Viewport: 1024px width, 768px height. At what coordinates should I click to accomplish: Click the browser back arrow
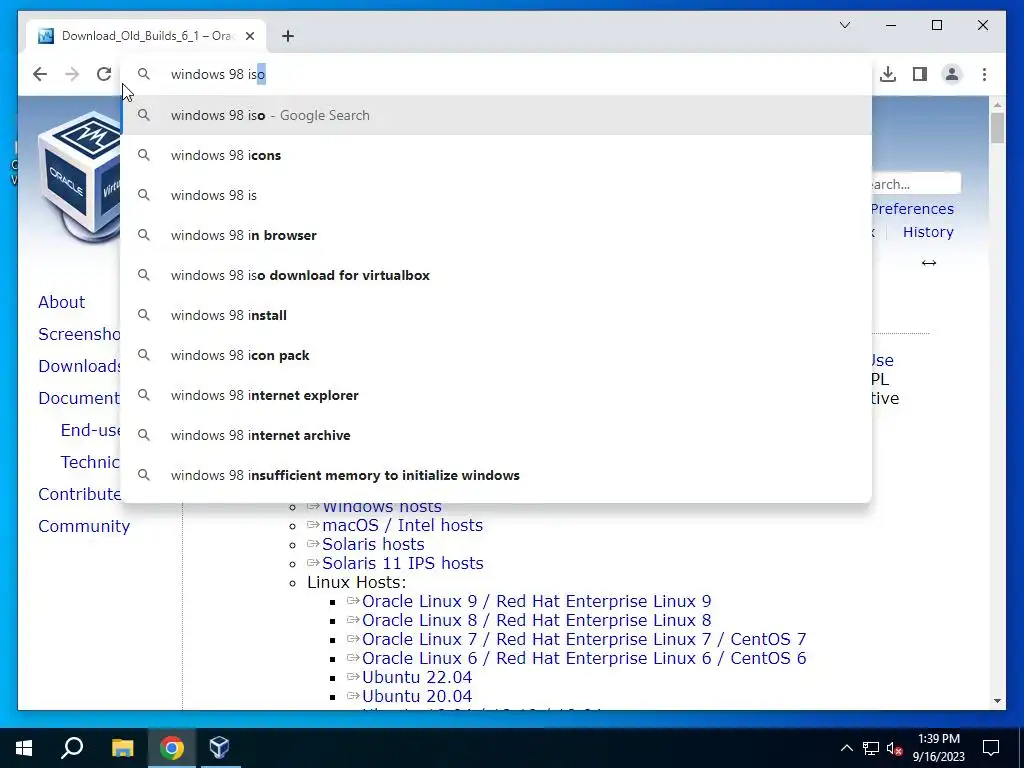pyautogui.click(x=40, y=74)
